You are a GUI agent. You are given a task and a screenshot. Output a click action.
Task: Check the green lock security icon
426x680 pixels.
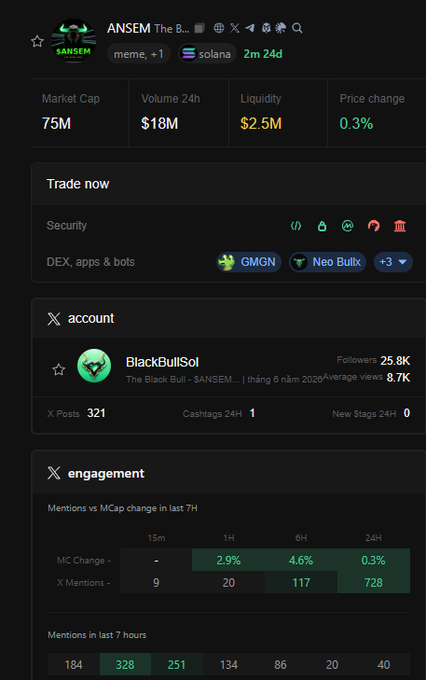coord(322,226)
